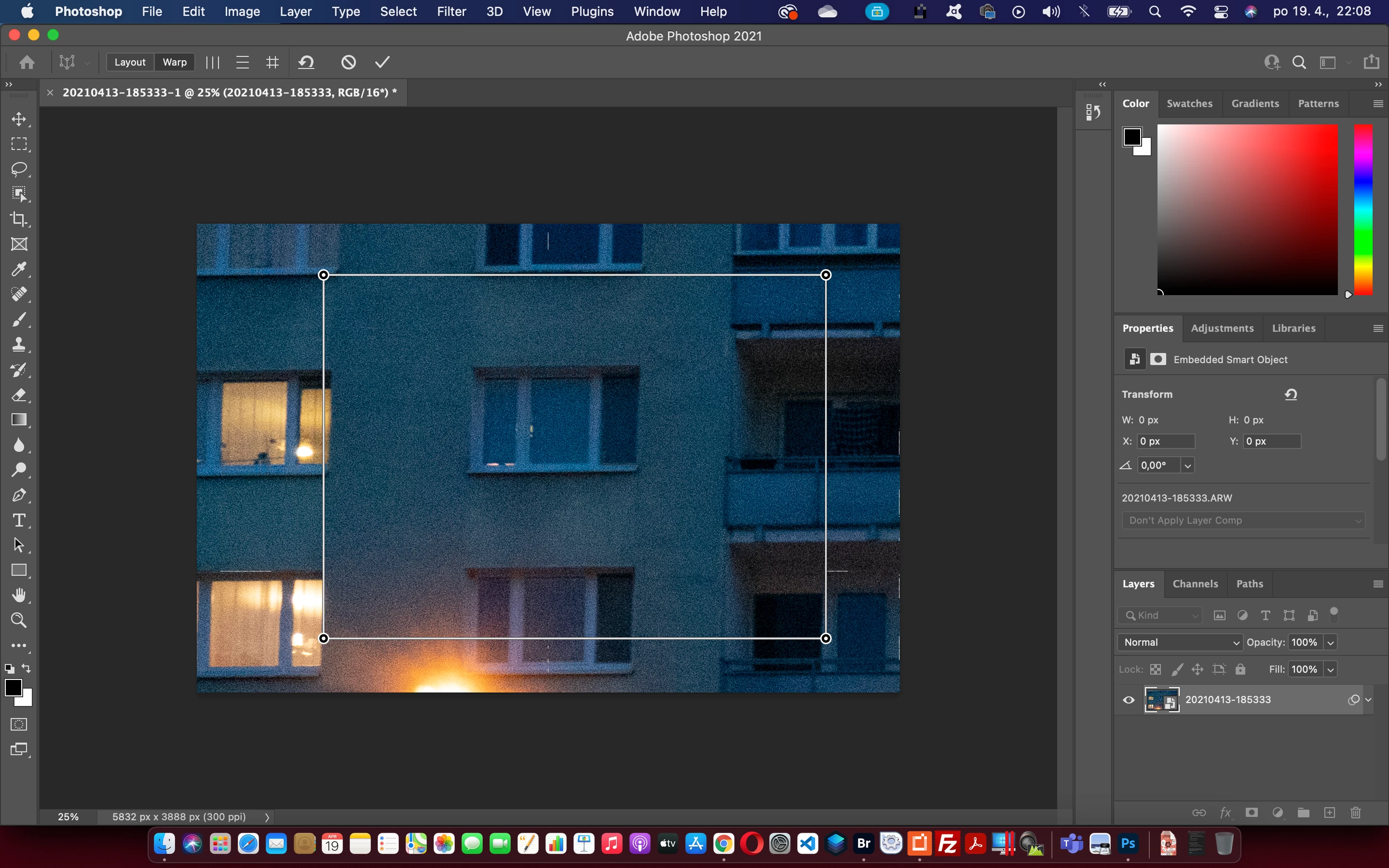Expand the Opacity percentage dropdown
This screenshot has height=868, width=1389.
[1331, 642]
